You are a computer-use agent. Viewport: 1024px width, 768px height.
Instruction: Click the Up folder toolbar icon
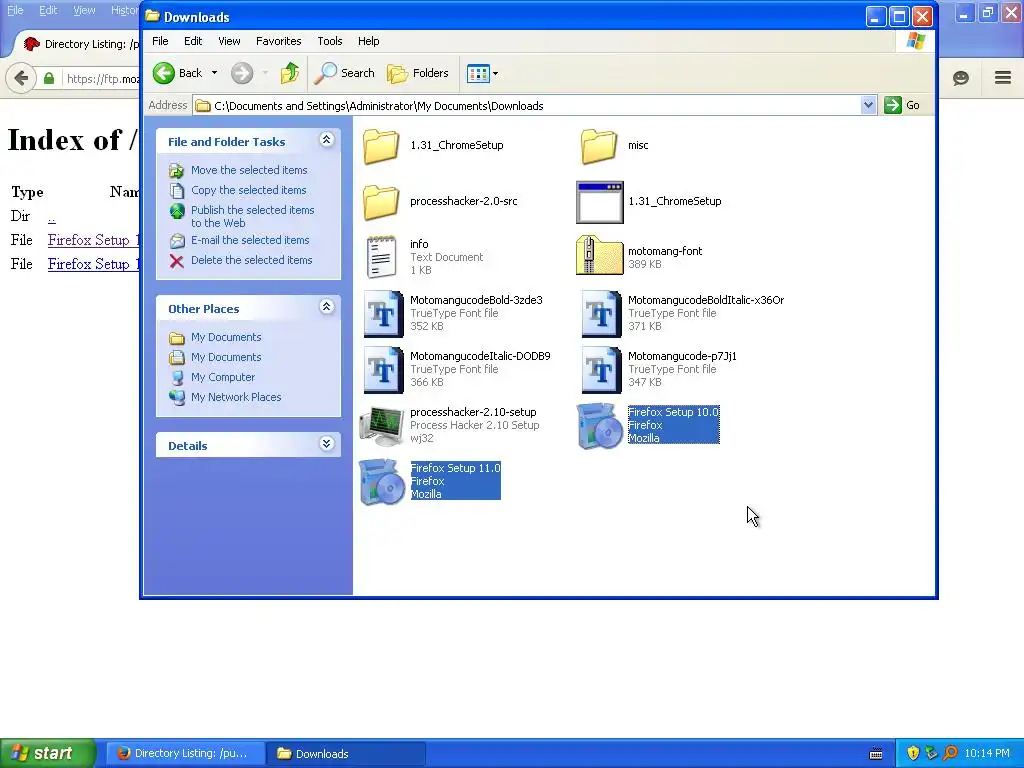[x=289, y=73]
